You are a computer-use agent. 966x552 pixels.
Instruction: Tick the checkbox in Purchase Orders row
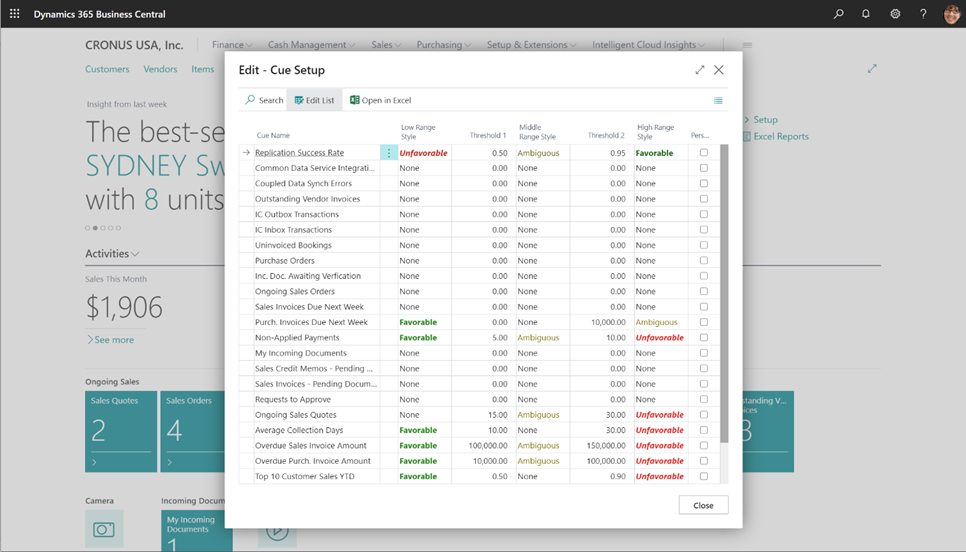click(704, 261)
